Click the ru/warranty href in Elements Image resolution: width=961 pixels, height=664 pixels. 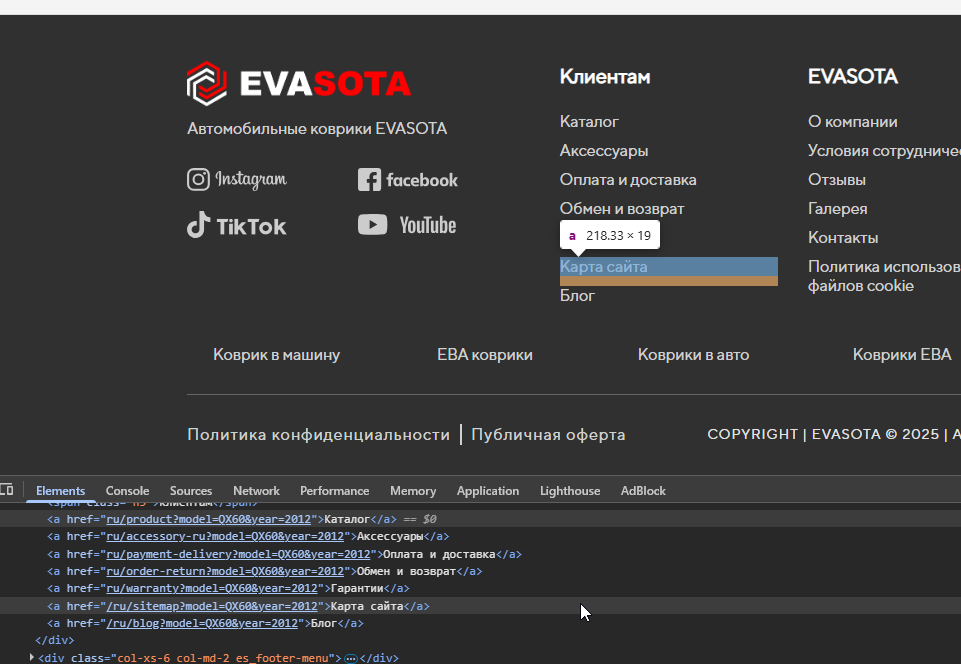(212, 589)
